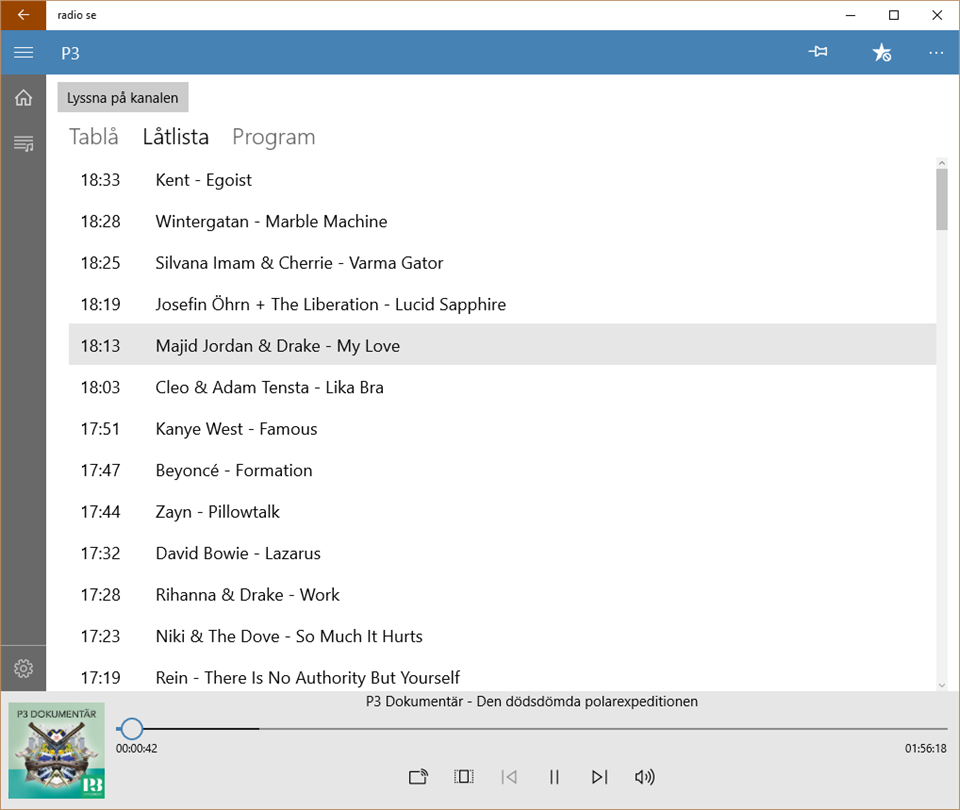Pause the P3 Dokumentär playback
This screenshot has width=960, height=810.
[554, 777]
